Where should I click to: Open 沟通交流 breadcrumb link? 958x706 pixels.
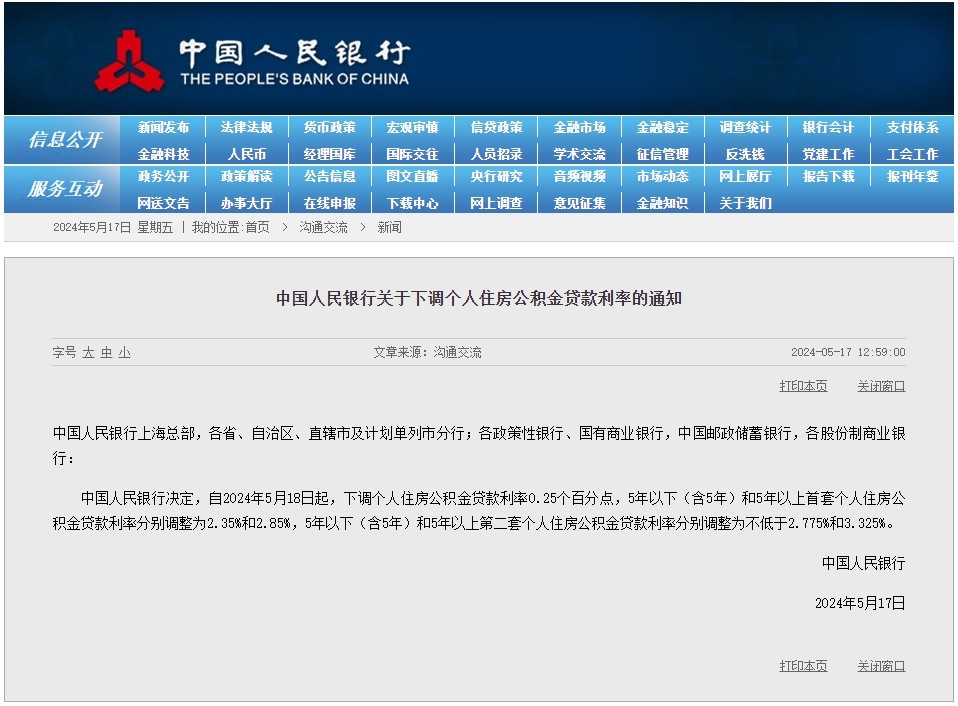323,227
